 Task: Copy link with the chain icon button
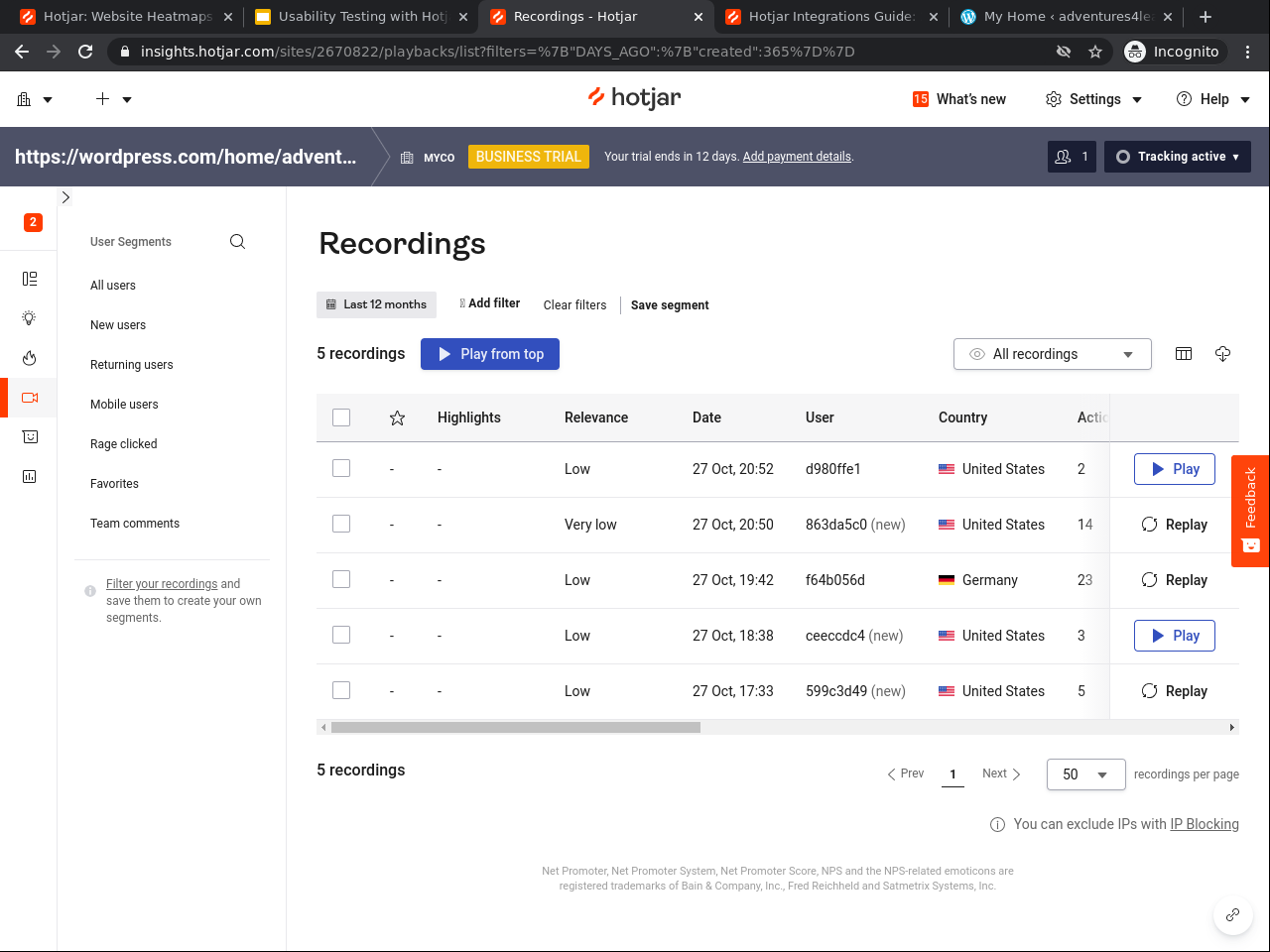(x=1232, y=914)
